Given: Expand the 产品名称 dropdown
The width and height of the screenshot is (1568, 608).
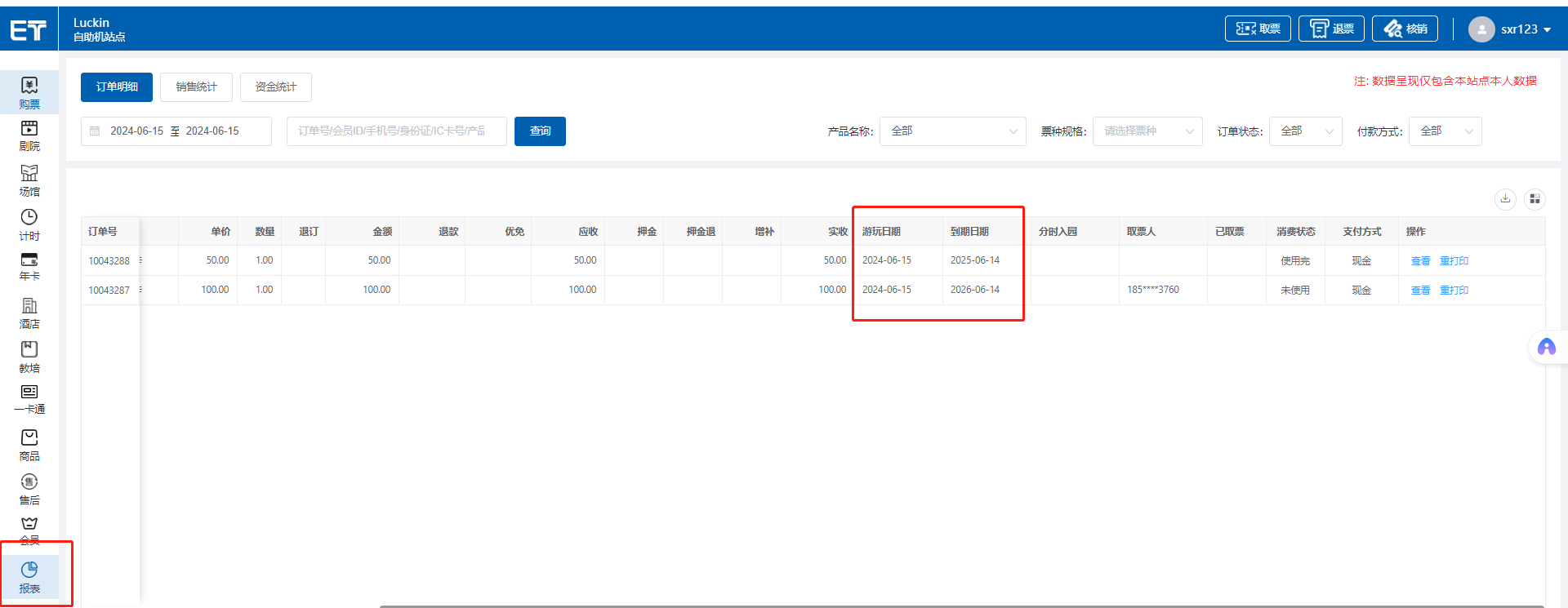Looking at the screenshot, I should pos(952,131).
